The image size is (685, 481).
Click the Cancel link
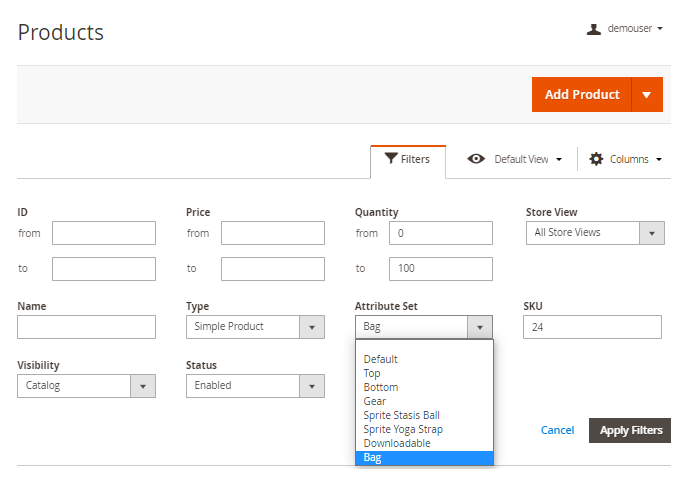pos(557,430)
